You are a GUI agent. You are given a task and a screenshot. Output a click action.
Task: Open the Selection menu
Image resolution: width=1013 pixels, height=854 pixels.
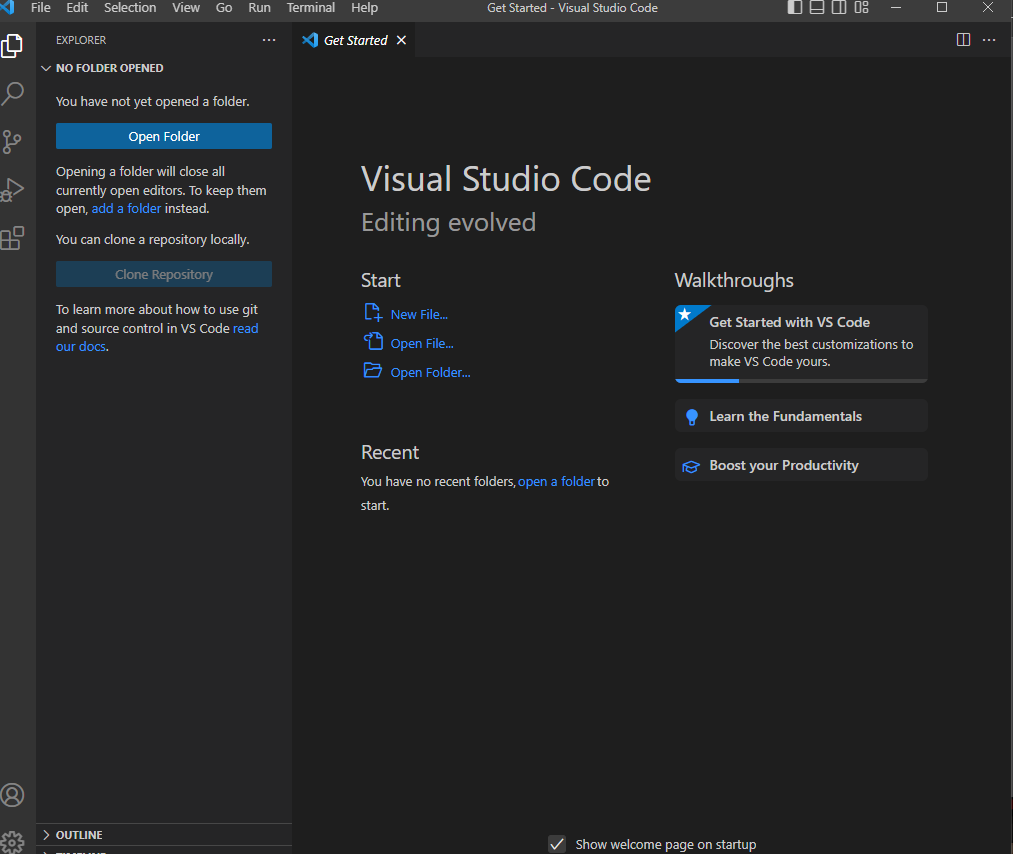tap(130, 8)
